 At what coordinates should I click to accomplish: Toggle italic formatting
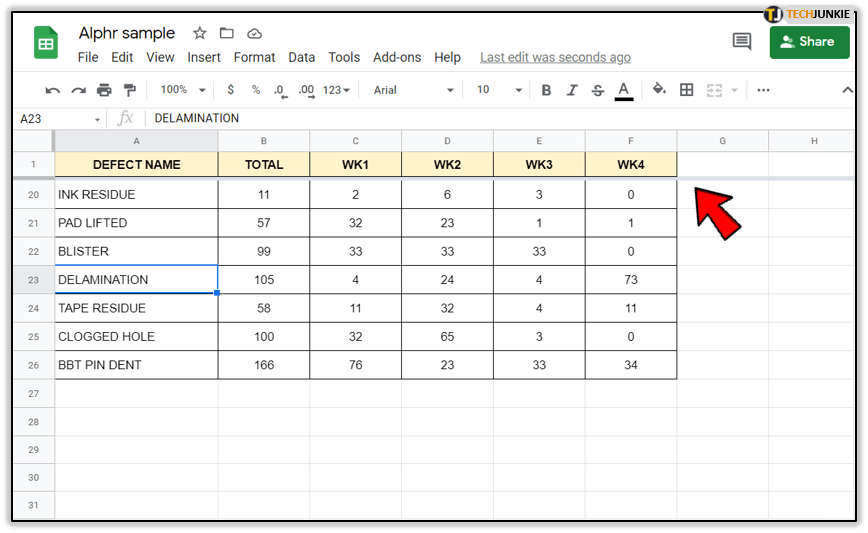coord(572,90)
